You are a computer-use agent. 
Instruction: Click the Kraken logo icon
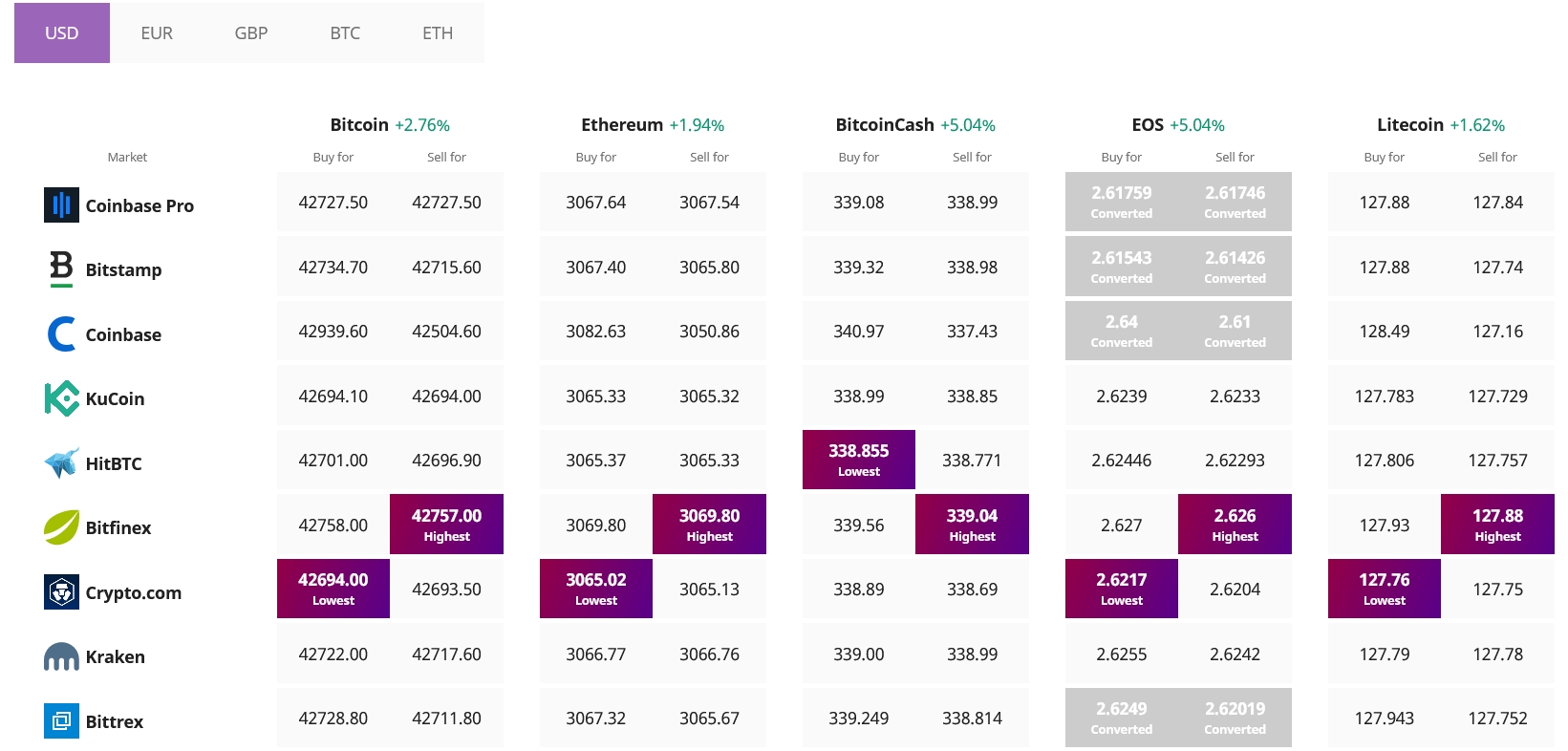(61, 656)
